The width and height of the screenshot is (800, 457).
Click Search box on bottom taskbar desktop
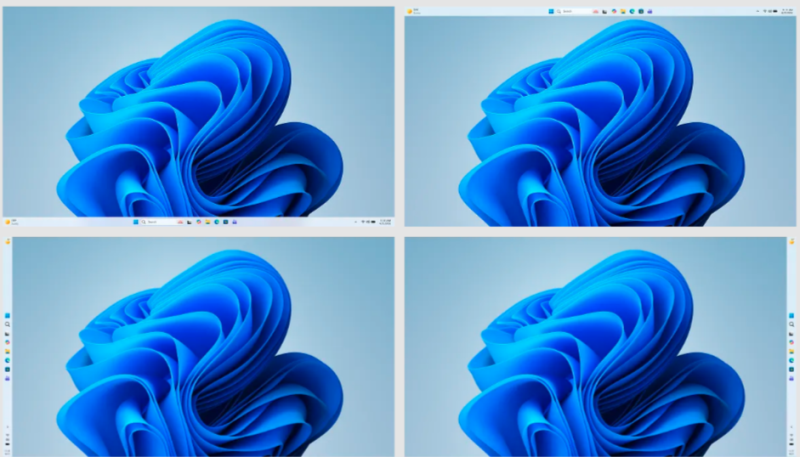pos(162,222)
